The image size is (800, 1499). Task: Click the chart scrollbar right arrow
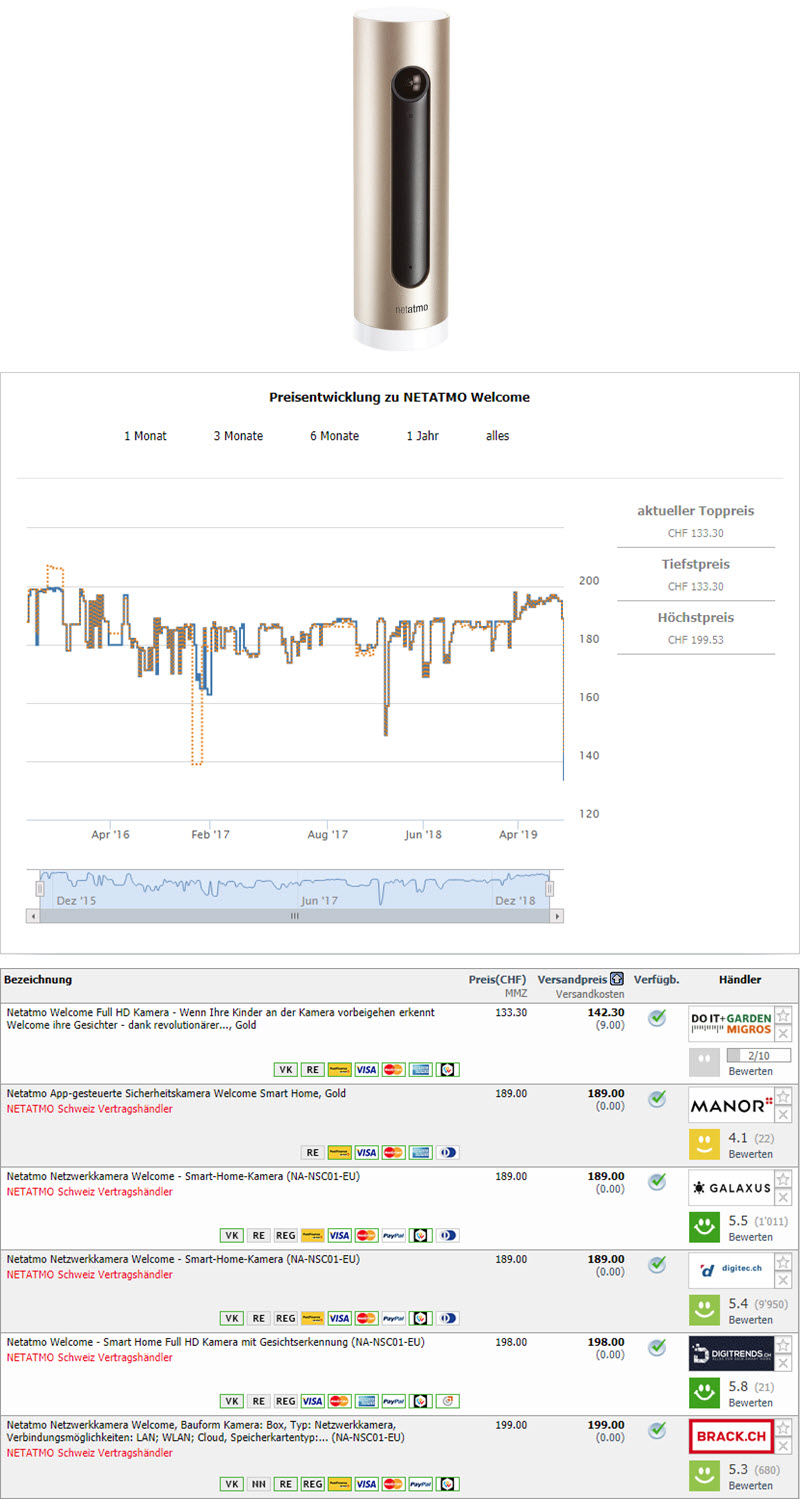557,916
